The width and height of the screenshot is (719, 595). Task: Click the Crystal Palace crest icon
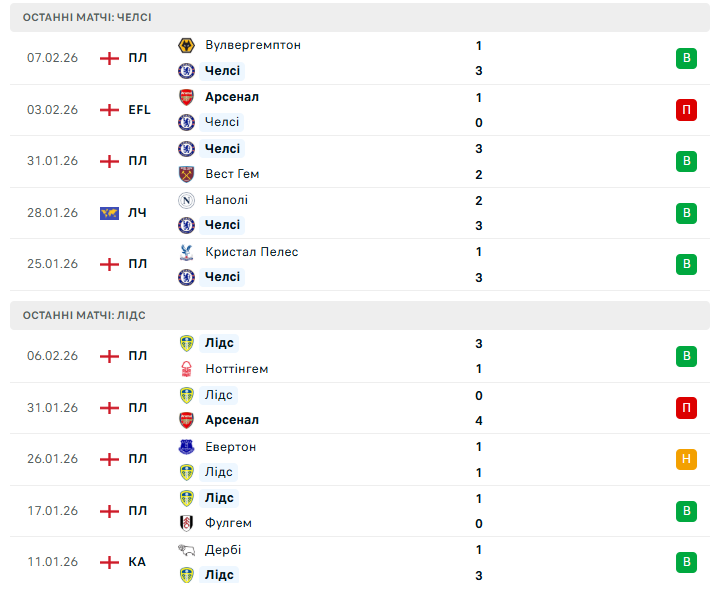[x=186, y=252]
